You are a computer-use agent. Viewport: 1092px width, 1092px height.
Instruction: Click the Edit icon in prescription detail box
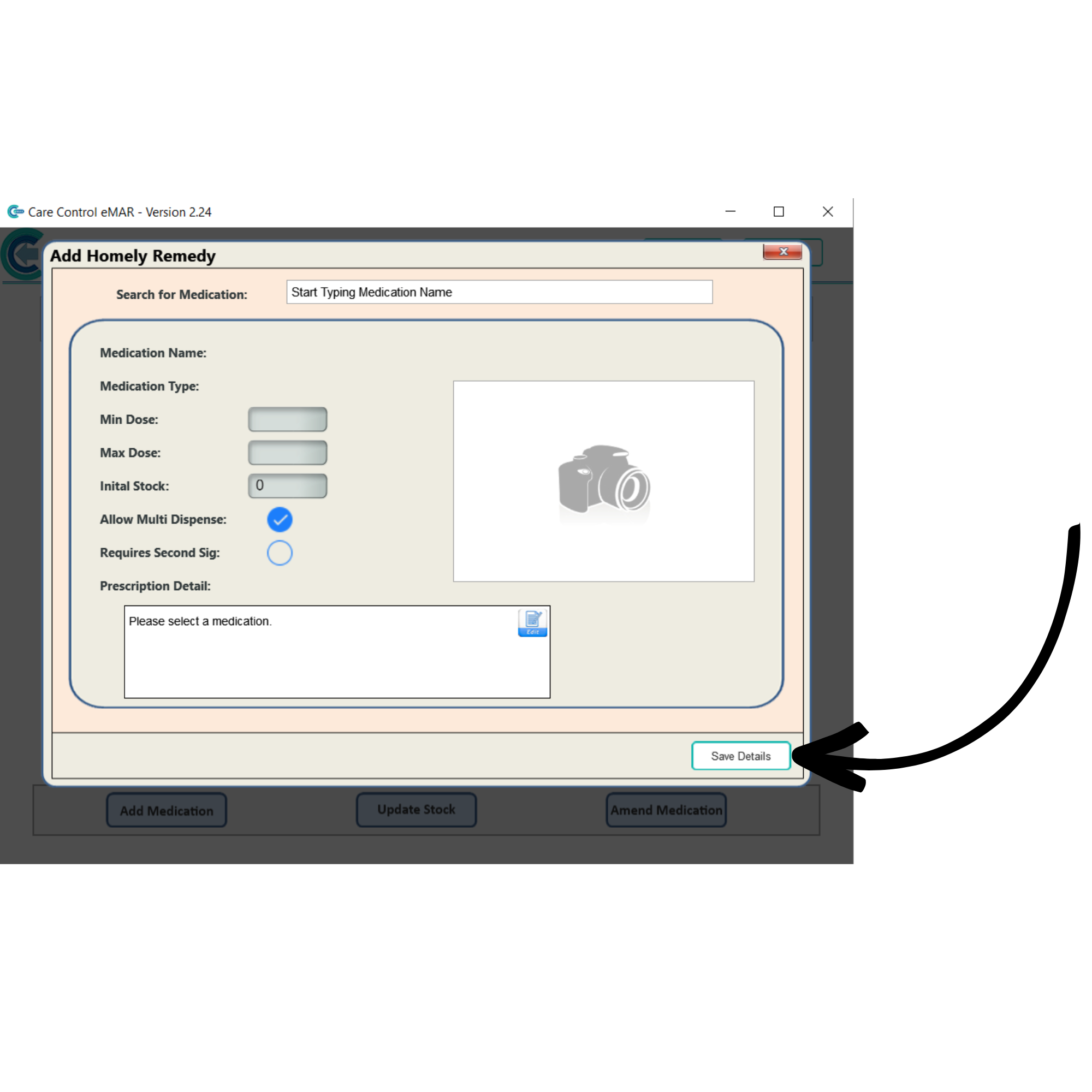(x=532, y=623)
